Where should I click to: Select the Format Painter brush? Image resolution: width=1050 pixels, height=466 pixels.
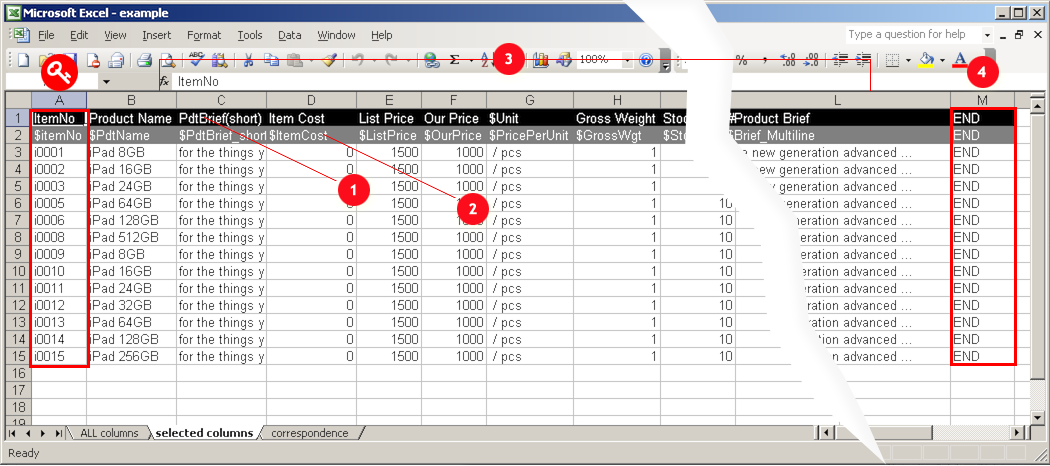(x=328, y=60)
